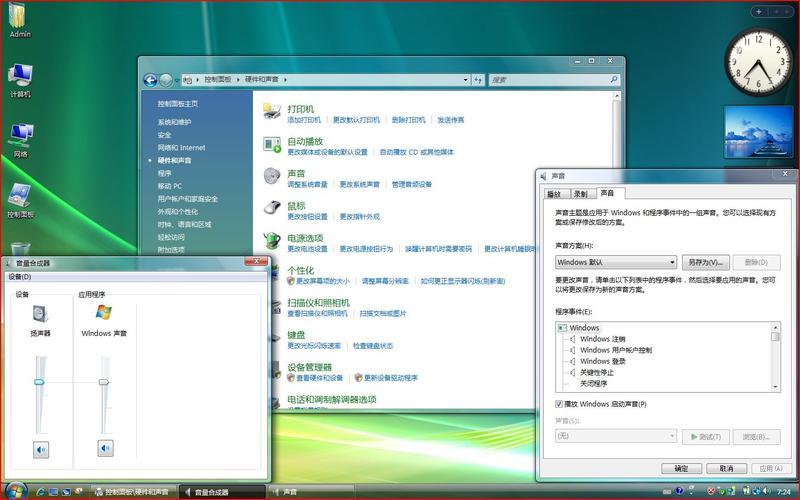
Task: Open the 设备(D) menu in volume mixer
Action: point(20,277)
